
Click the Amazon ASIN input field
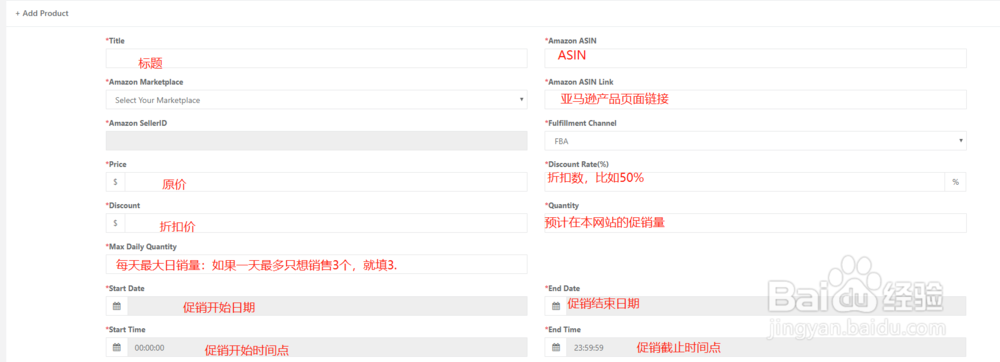tap(755, 59)
